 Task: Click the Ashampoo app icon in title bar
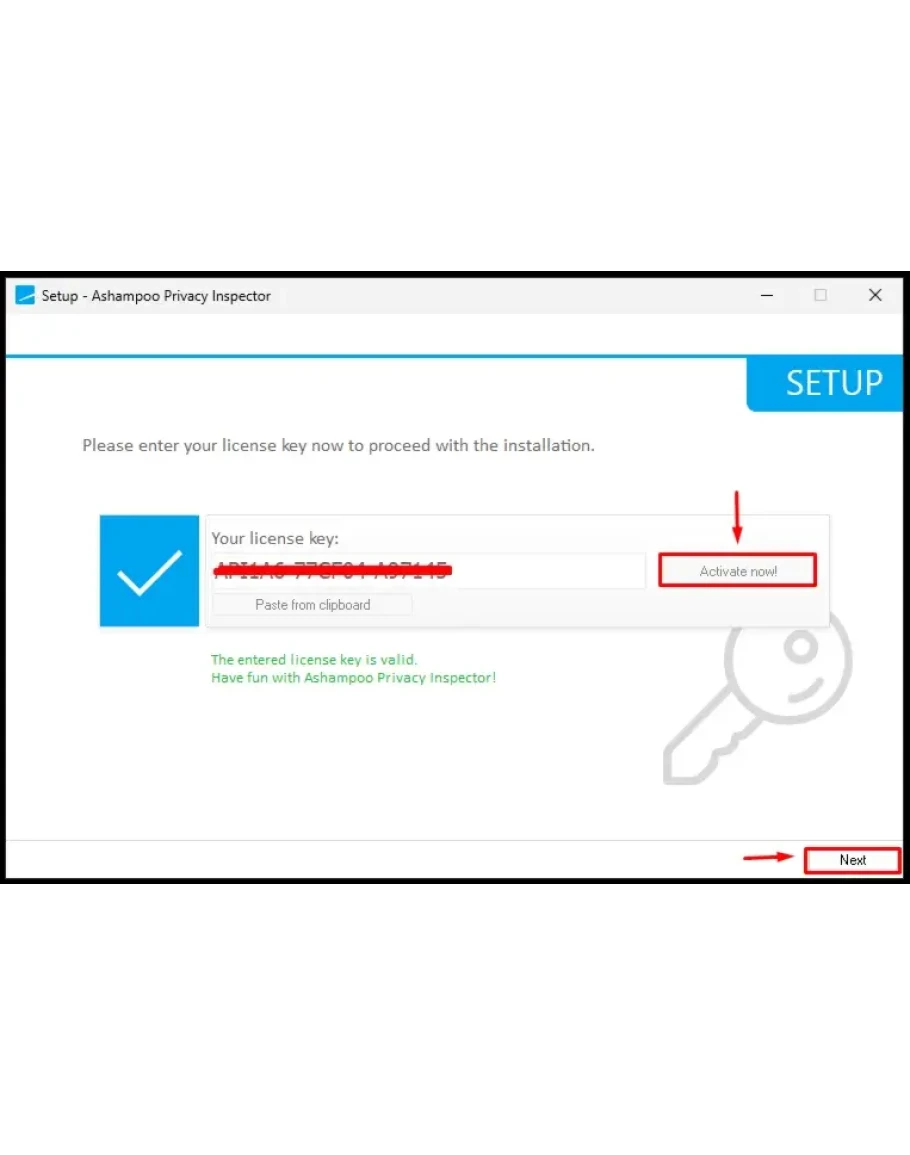(x=25, y=295)
